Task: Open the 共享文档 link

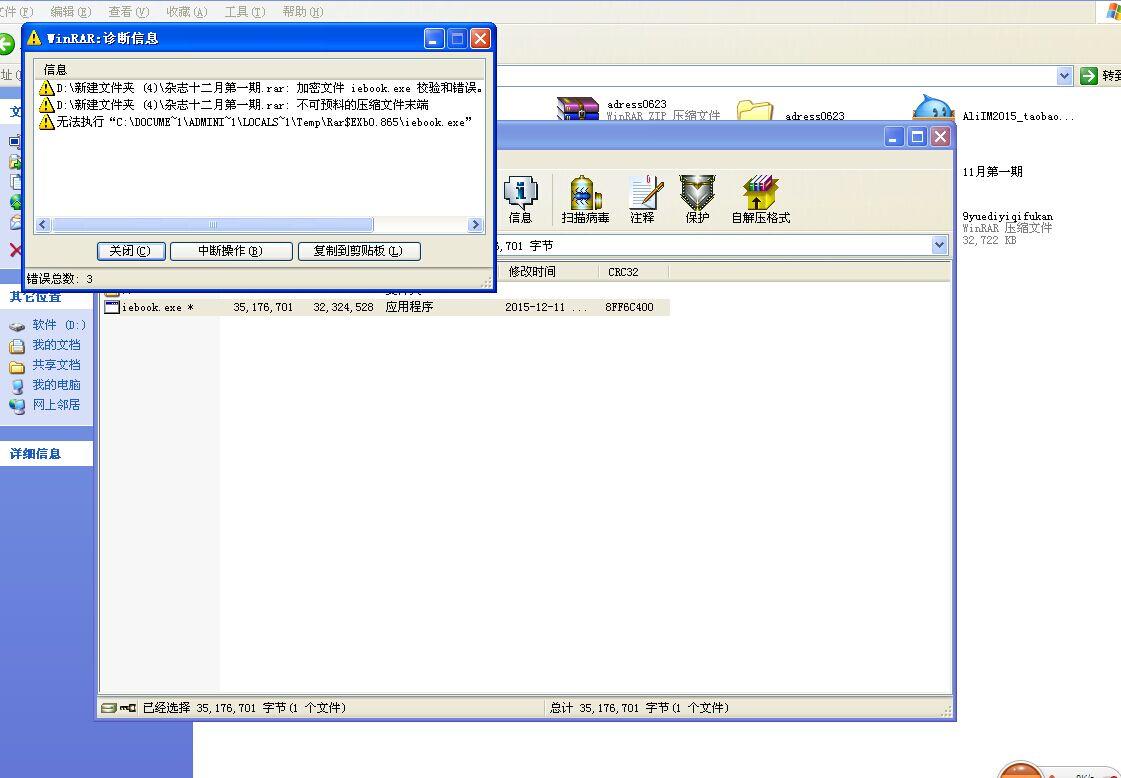Action: [x=56, y=365]
